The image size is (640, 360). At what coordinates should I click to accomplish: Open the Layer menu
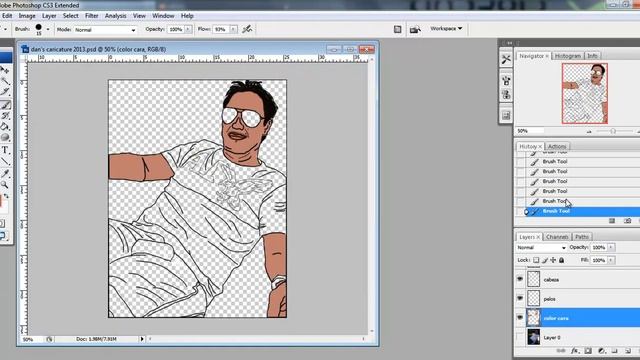(49, 16)
